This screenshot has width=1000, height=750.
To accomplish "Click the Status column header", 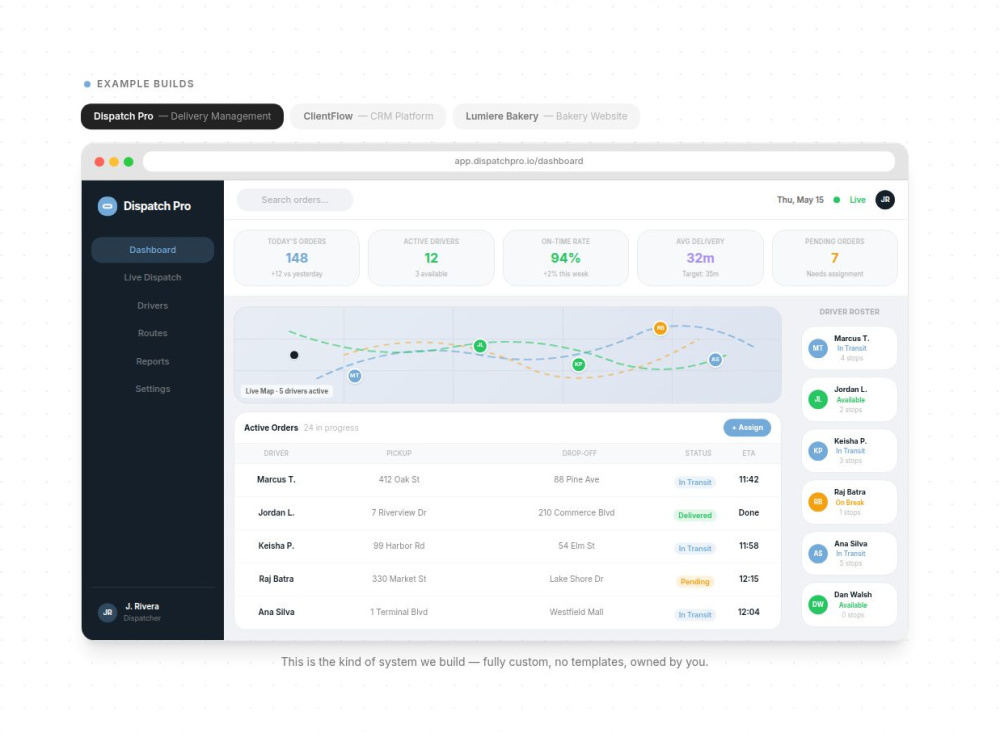I will click(x=698, y=453).
